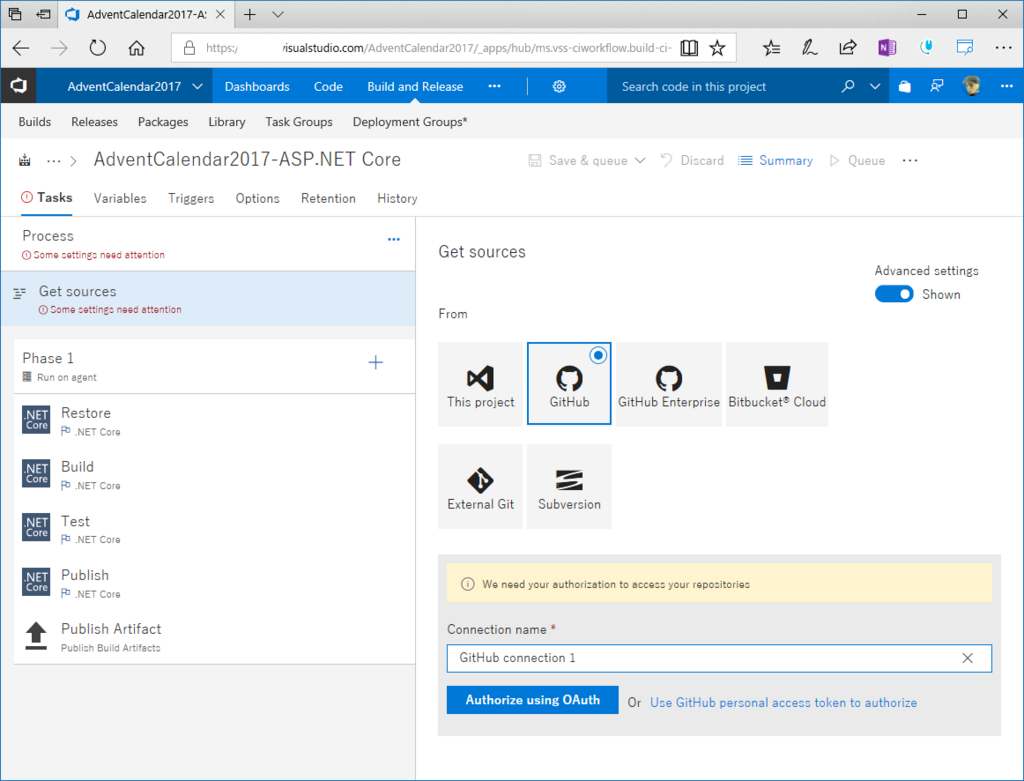
Task: Select External Git source tile
Action: point(480,486)
